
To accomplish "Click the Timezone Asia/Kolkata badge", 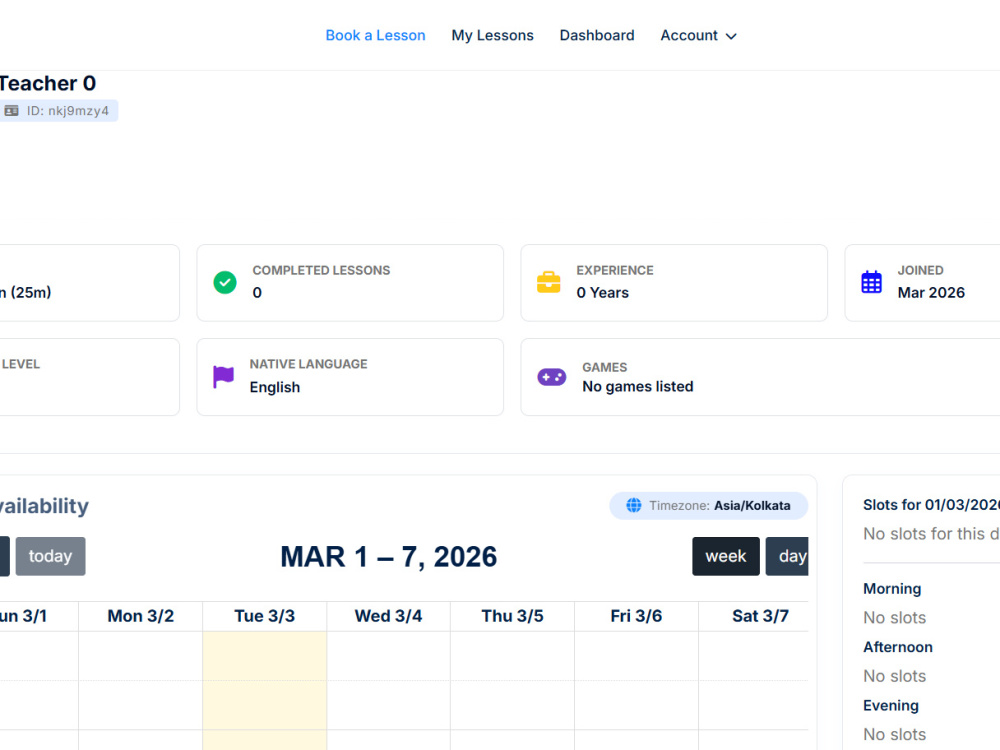I will point(709,506).
